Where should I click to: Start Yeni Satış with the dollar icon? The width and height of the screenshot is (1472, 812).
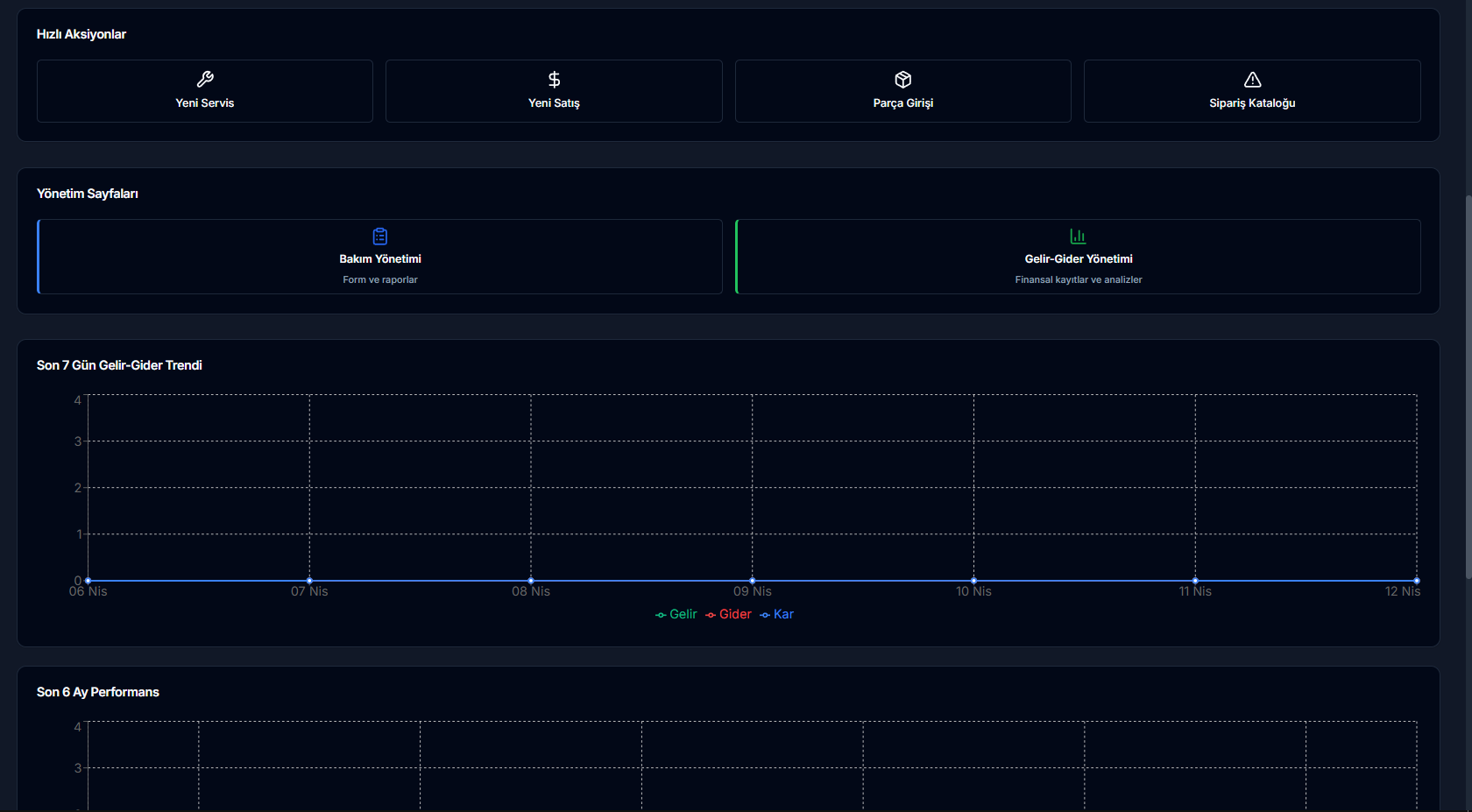pyautogui.click(x=554, y=80)
